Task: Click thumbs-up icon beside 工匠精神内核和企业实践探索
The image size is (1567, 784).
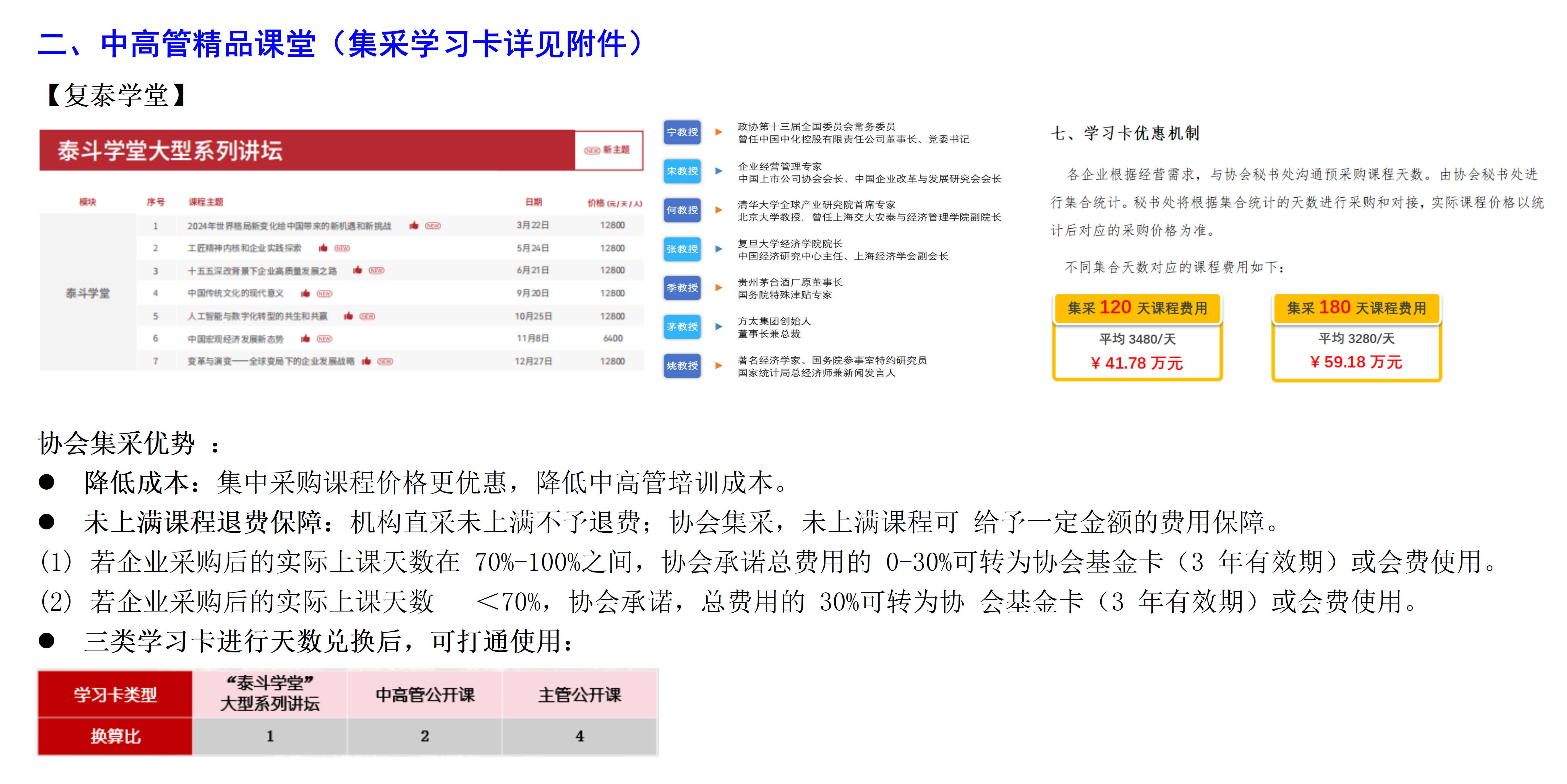Action: (x=323, y=248)
